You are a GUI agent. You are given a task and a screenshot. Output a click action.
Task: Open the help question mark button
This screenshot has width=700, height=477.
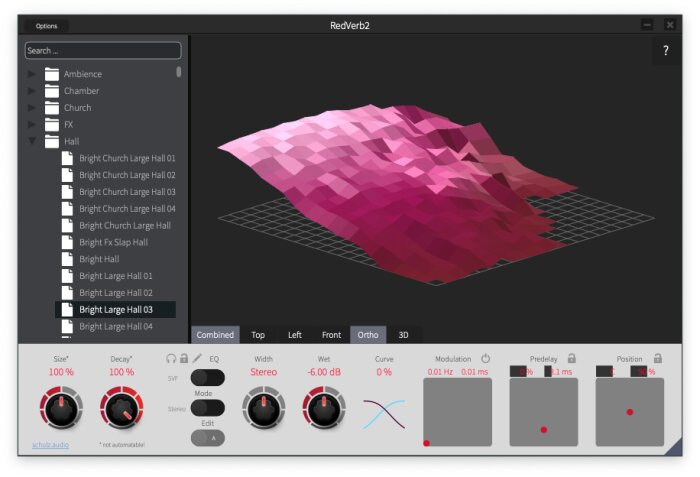(666, 50)
